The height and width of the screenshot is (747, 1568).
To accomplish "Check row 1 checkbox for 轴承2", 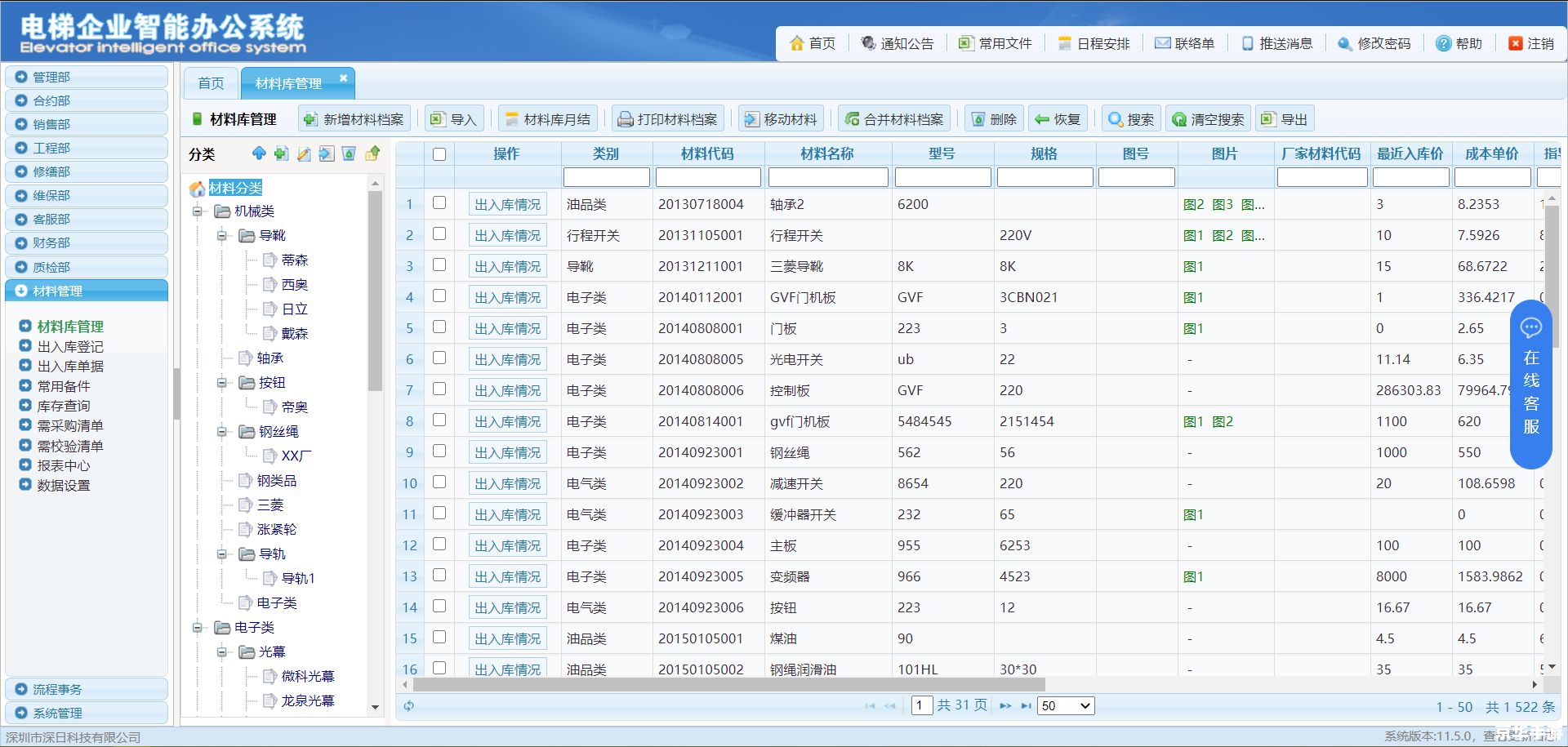I will click(x=439, y=202).
